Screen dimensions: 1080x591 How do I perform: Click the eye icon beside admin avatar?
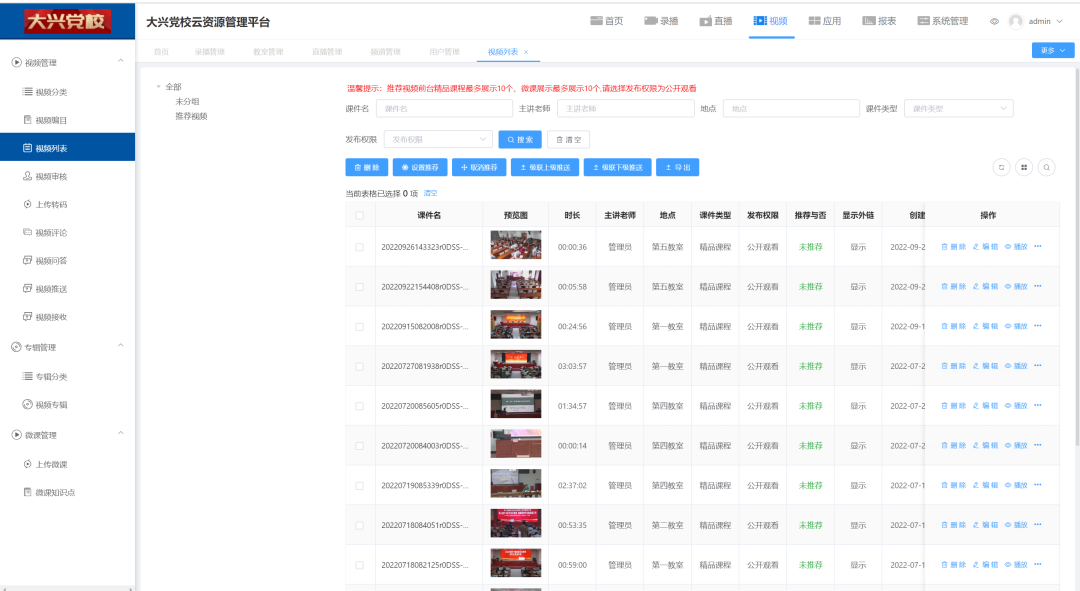pos(994,21)
